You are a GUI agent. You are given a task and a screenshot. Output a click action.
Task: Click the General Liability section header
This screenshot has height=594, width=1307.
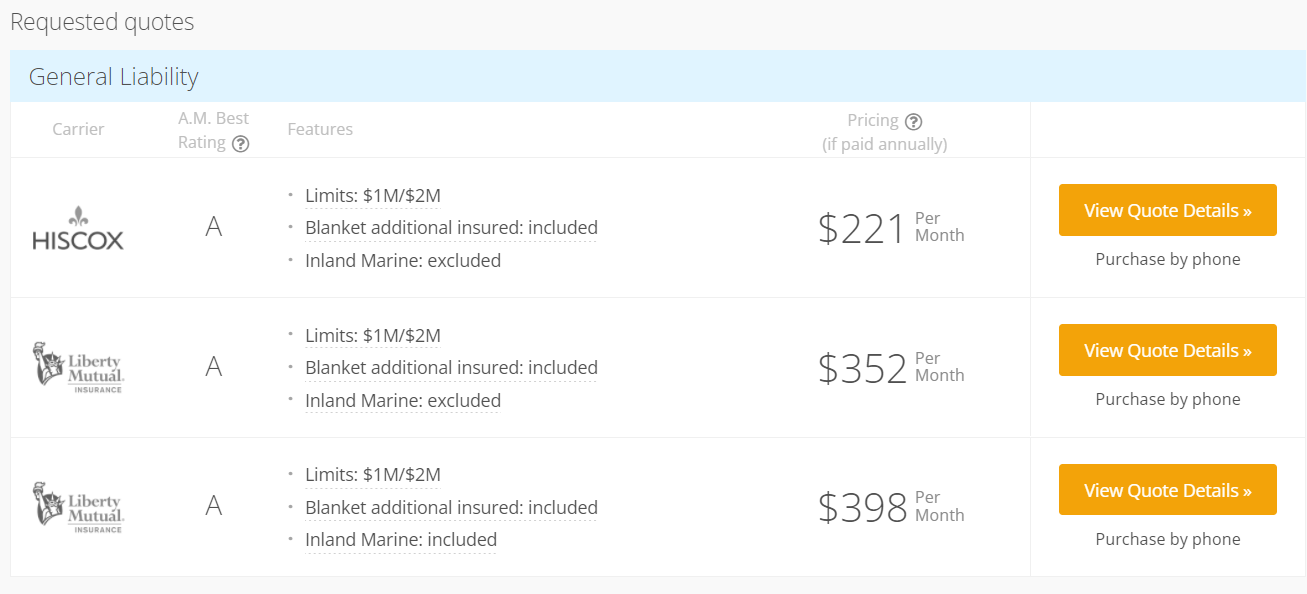pos(114,77)
